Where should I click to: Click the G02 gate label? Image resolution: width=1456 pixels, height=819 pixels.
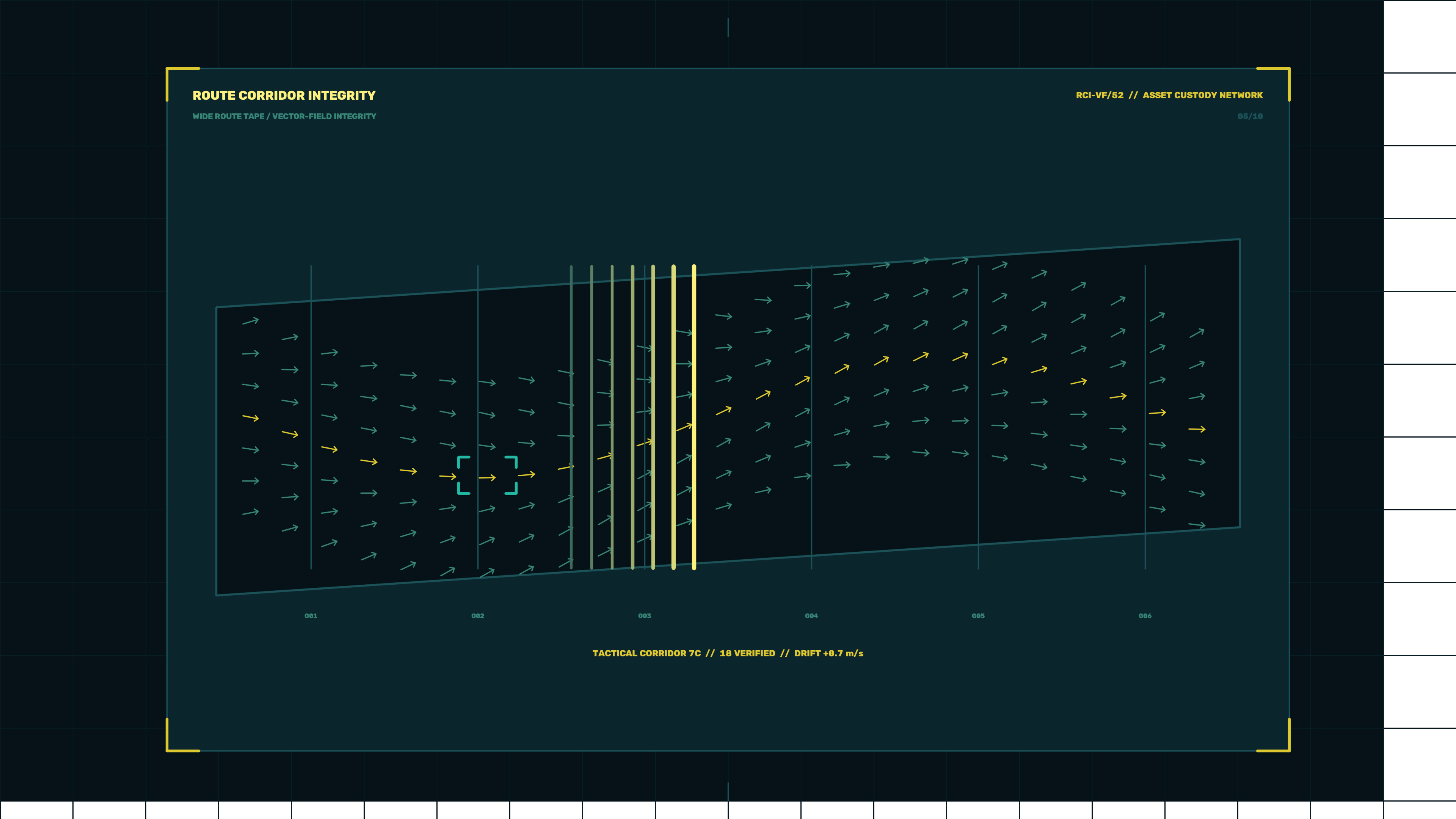tap(478, 615)
